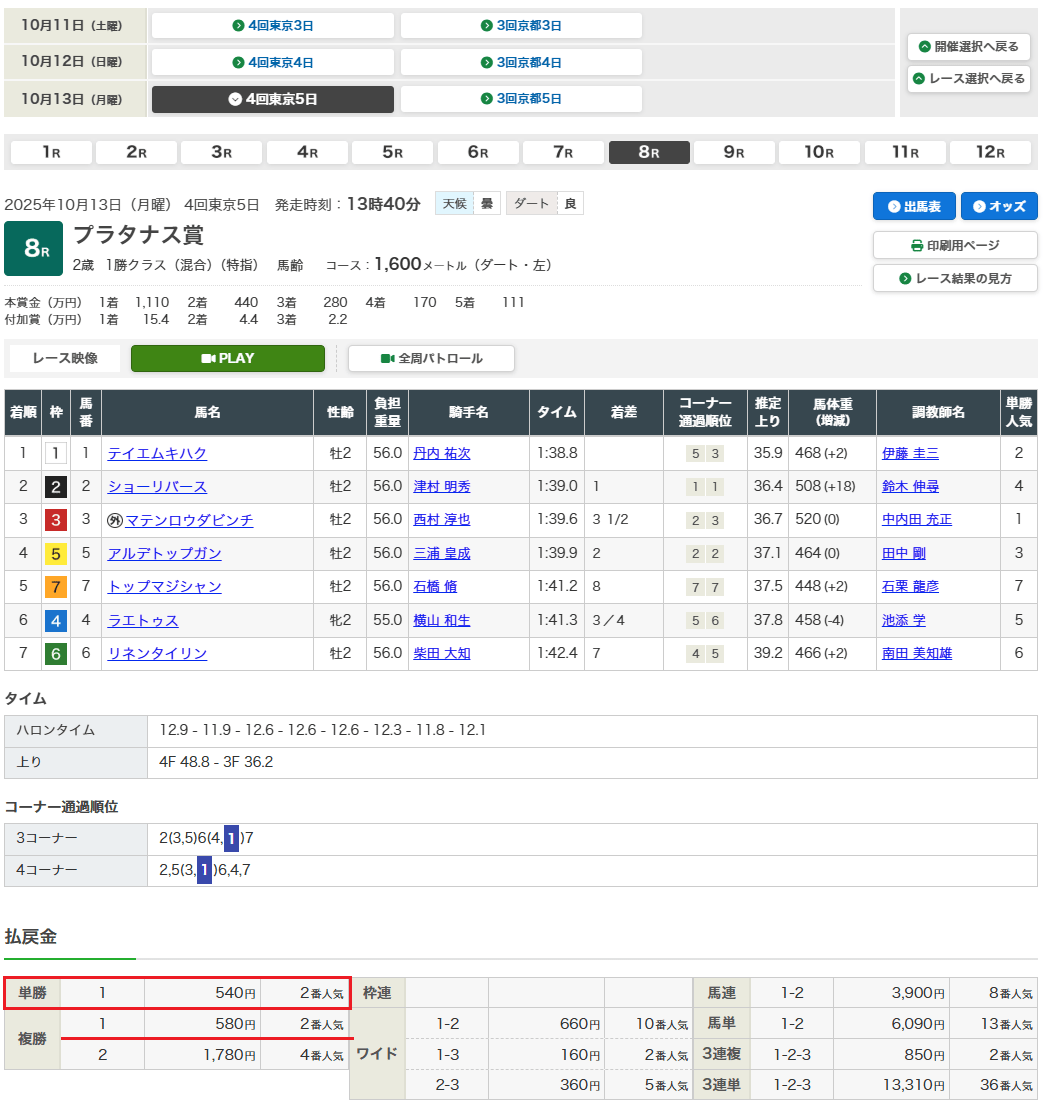This screenshot has height=1107, width=1043.
Task: Open the オッズ odds page
Action: [x=999, y=206]
